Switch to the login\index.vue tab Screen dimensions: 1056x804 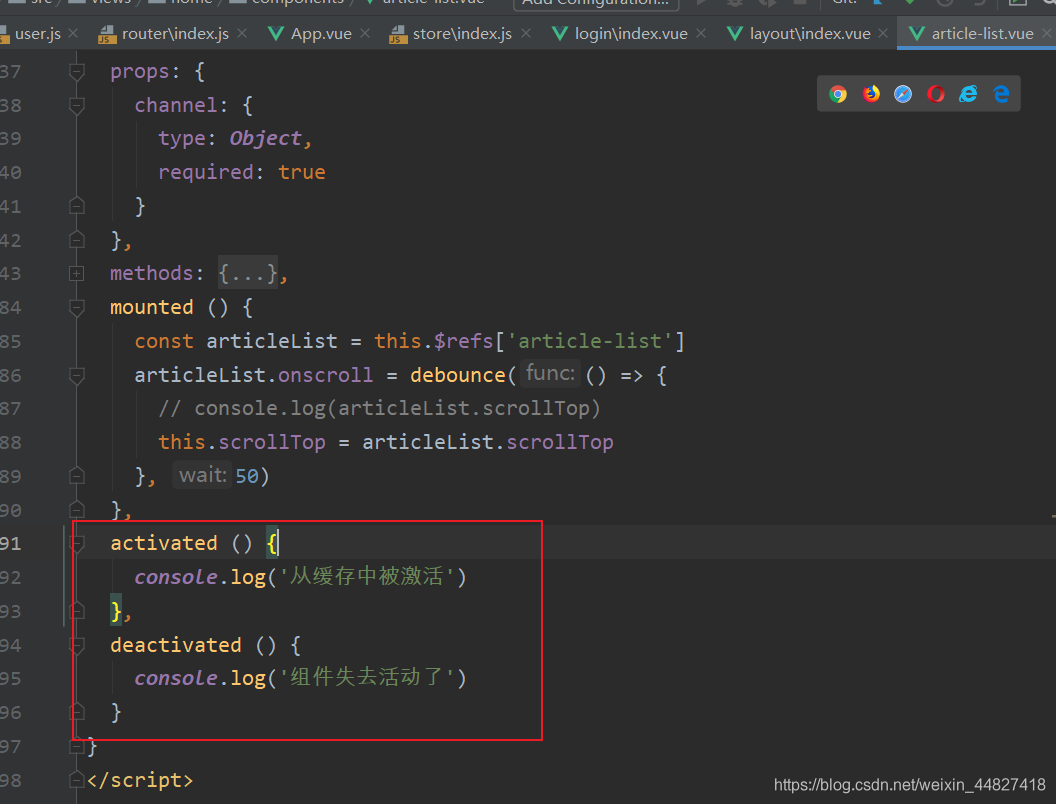(631, 34)
